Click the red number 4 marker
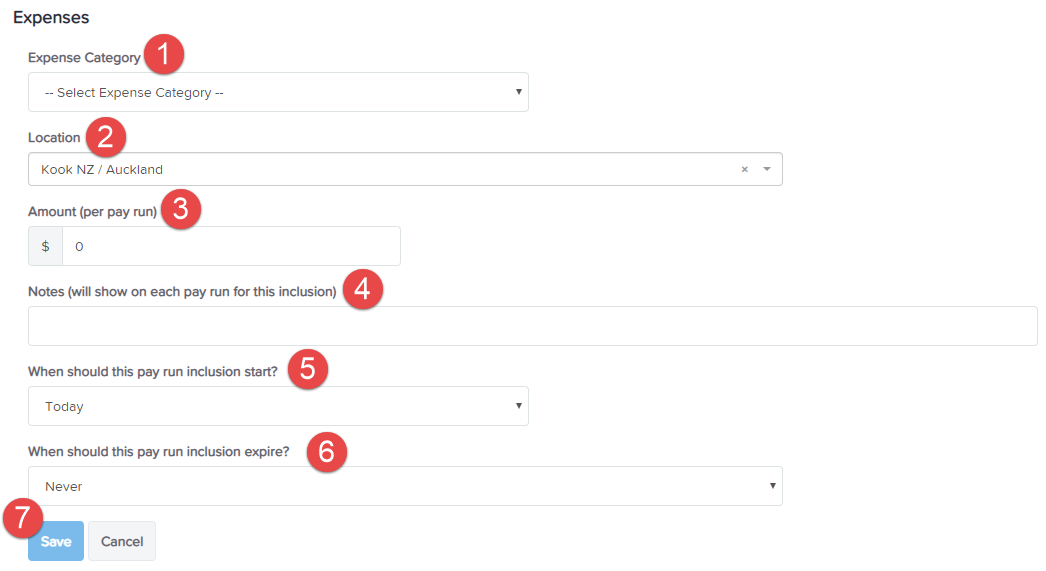The height and width of the screenshot is (571, 1046). coord(363,289)
